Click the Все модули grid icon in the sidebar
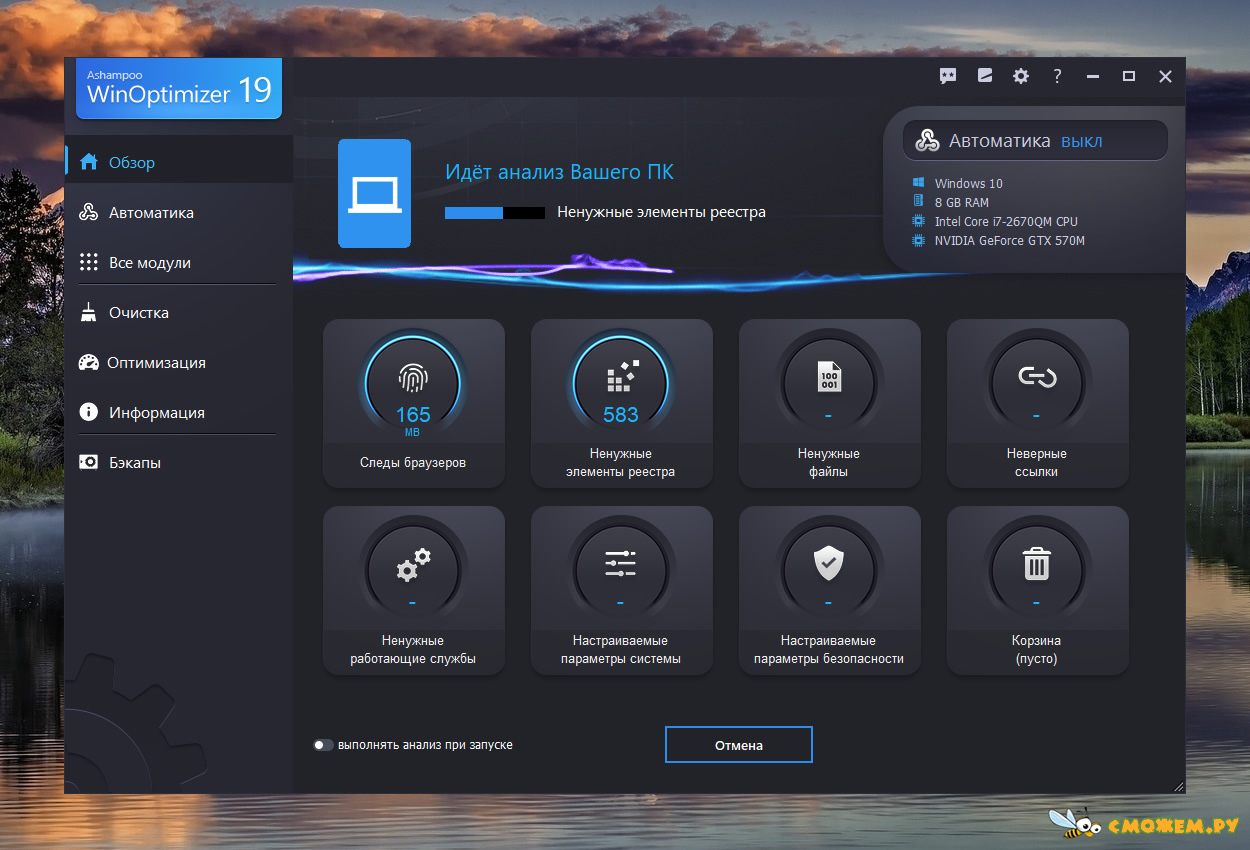1250x850 pixels. [x=89, y=262]
